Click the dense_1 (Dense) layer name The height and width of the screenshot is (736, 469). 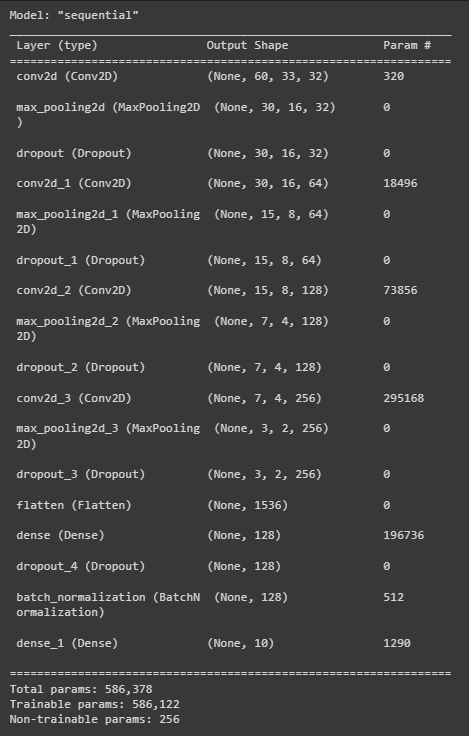[67, 643]
